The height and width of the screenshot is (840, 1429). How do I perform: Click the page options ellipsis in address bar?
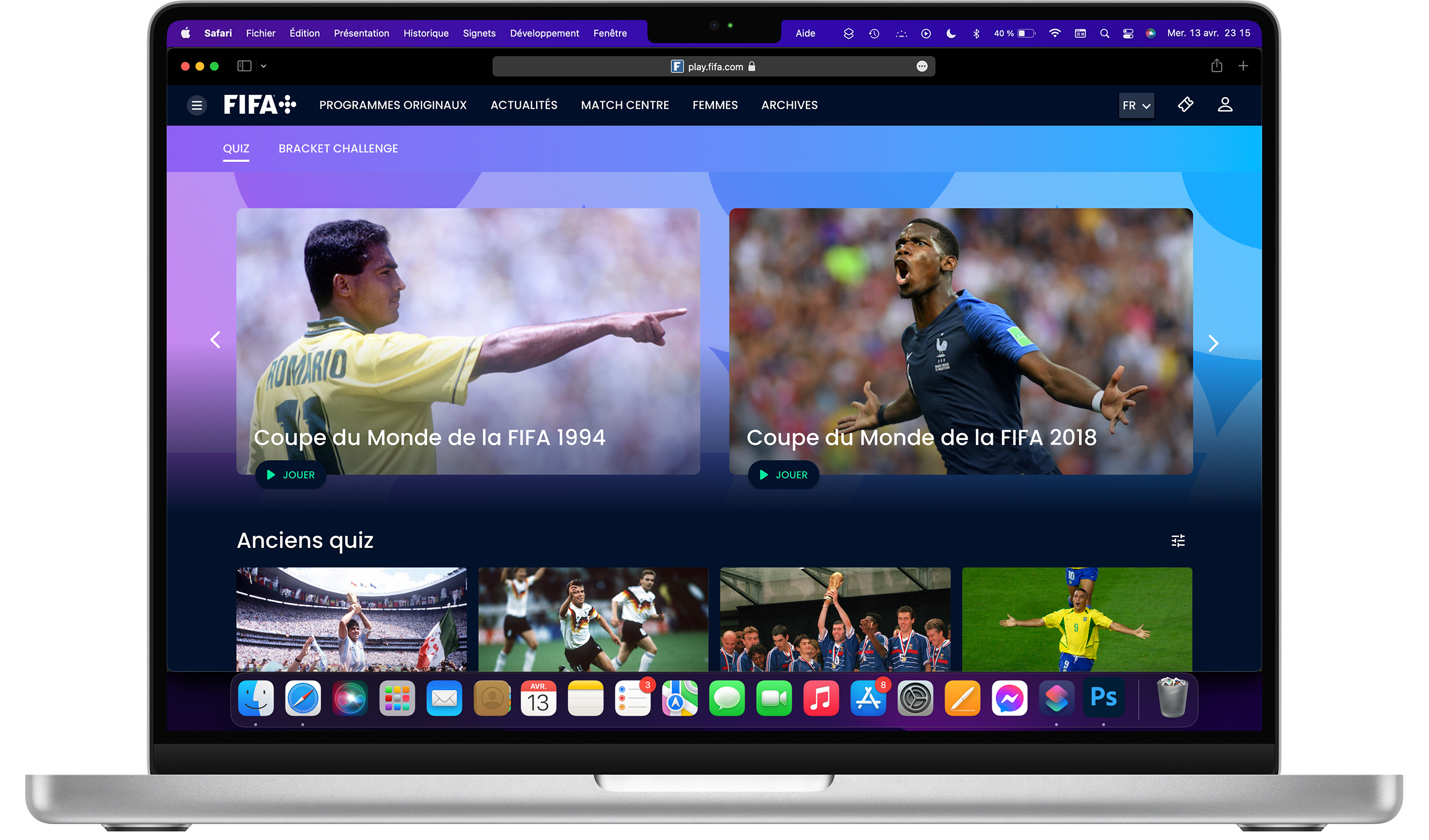click(921, 67)
